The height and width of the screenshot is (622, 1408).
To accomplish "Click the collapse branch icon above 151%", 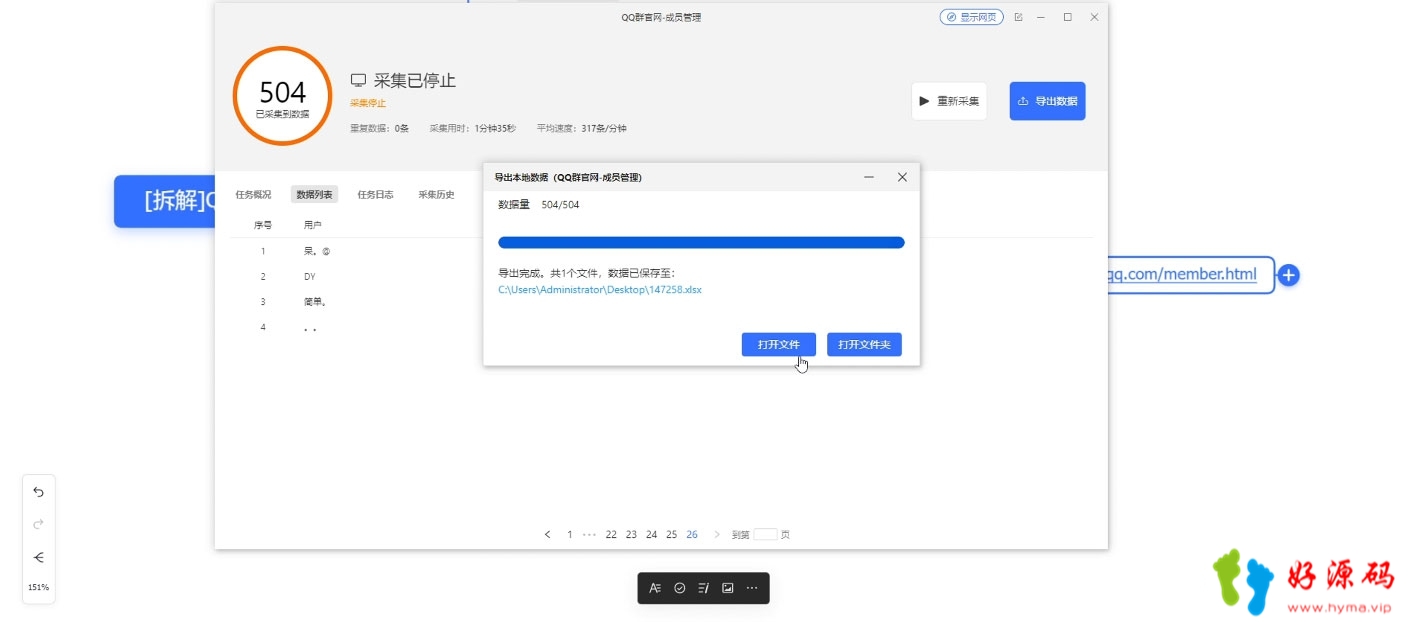I will tap(38, 557).
